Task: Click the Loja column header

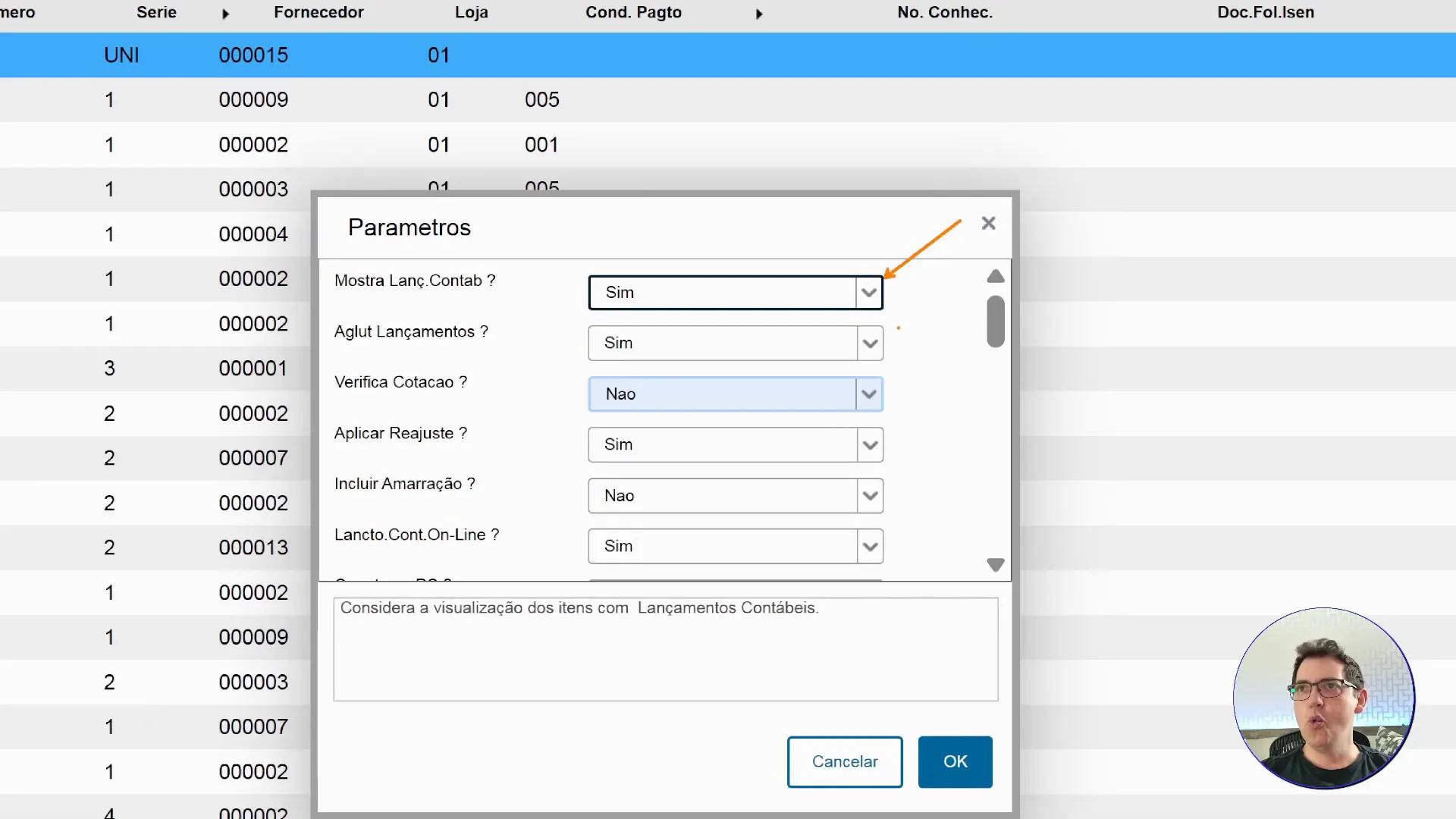Action: coord(471,12)
